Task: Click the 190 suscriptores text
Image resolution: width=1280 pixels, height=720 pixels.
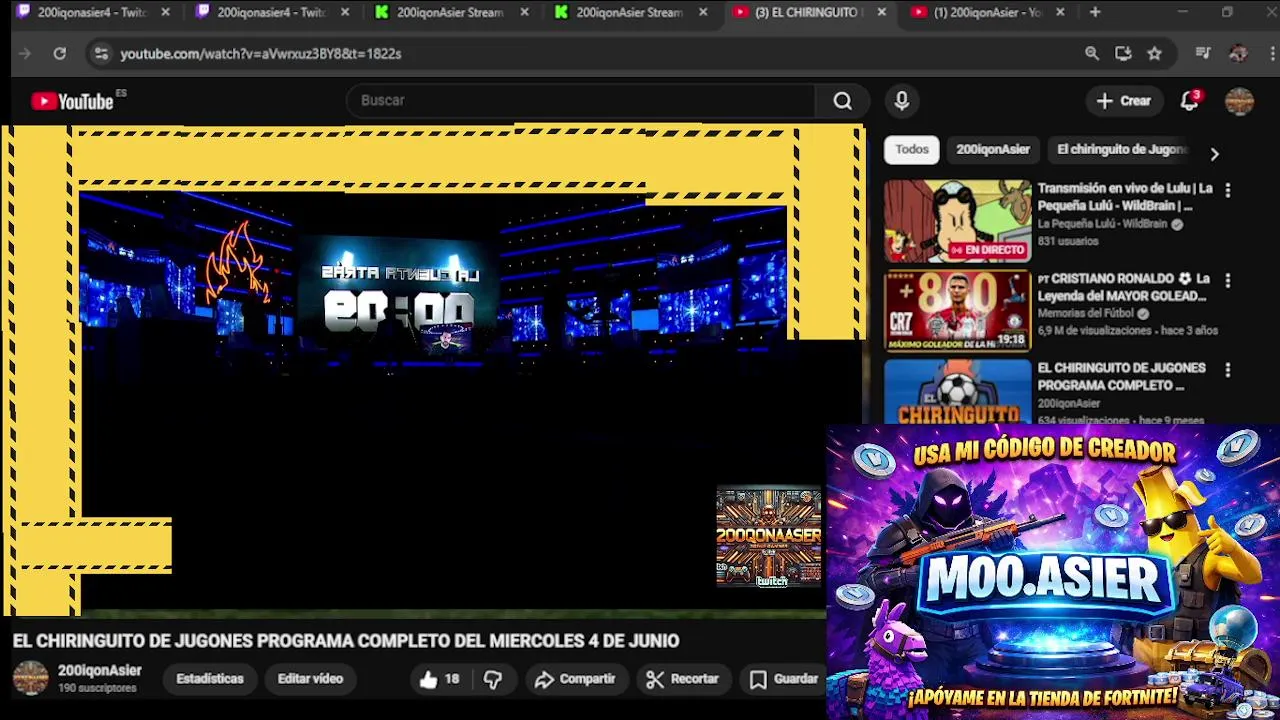Action: (x=97, y=689)
